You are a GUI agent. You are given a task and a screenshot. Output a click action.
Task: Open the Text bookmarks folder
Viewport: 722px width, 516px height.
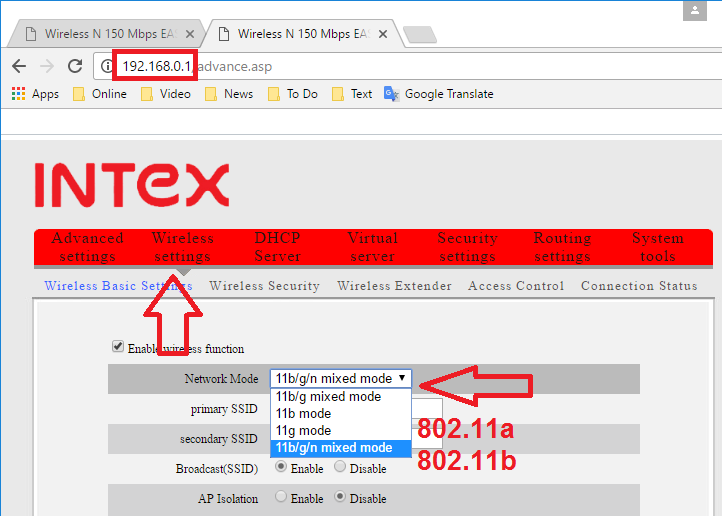[x=352, y=94]
